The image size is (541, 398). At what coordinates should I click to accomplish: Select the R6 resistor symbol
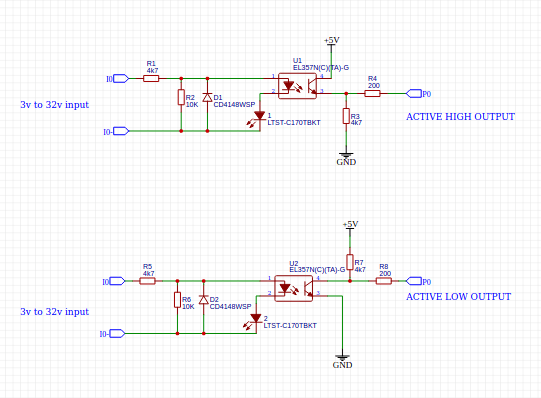(177, 300)
